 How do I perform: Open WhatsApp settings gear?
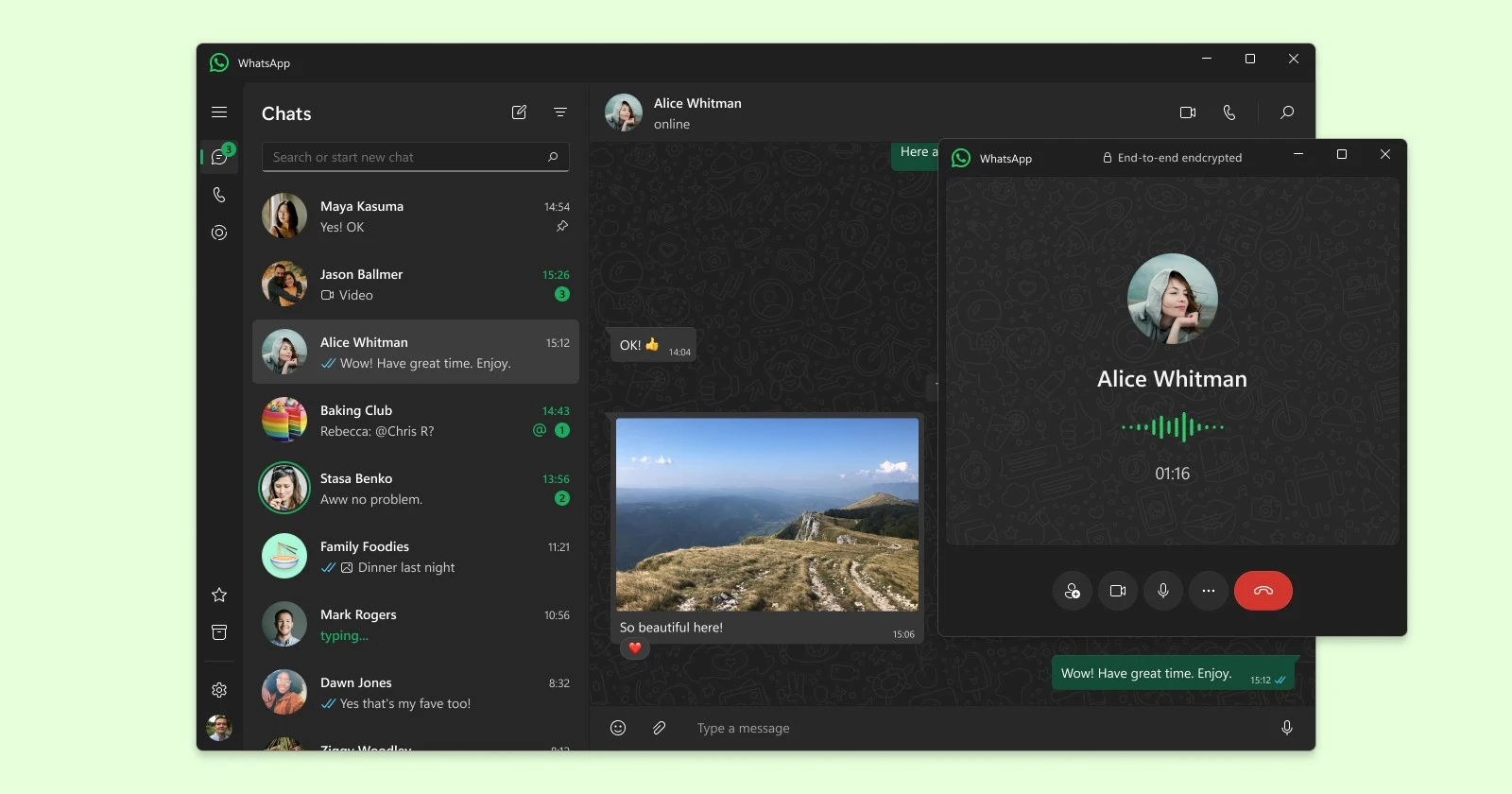tap(219, 690)
